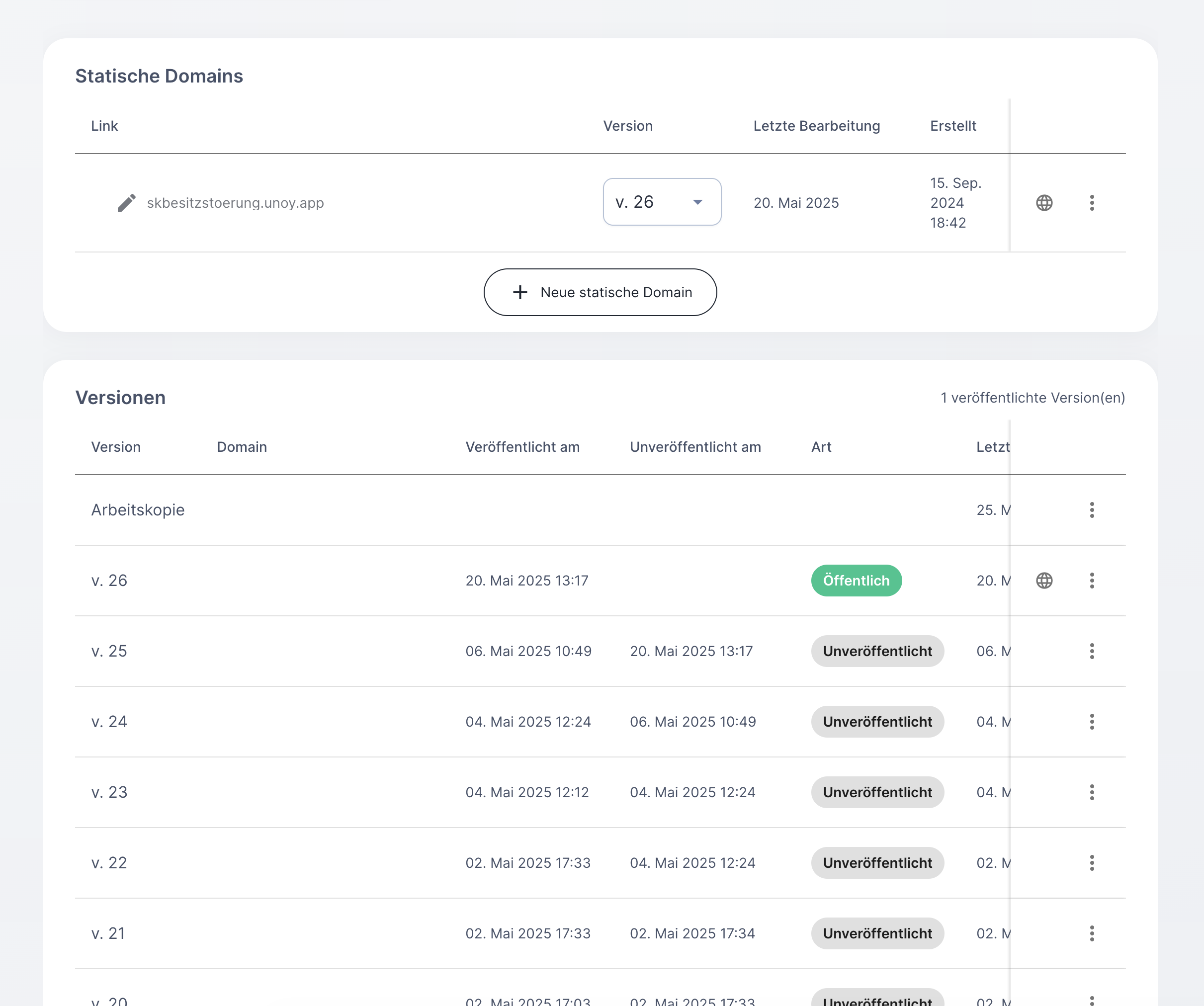
Task: Click Veröffentlicht am column header
Action: [x=522, y=447]
